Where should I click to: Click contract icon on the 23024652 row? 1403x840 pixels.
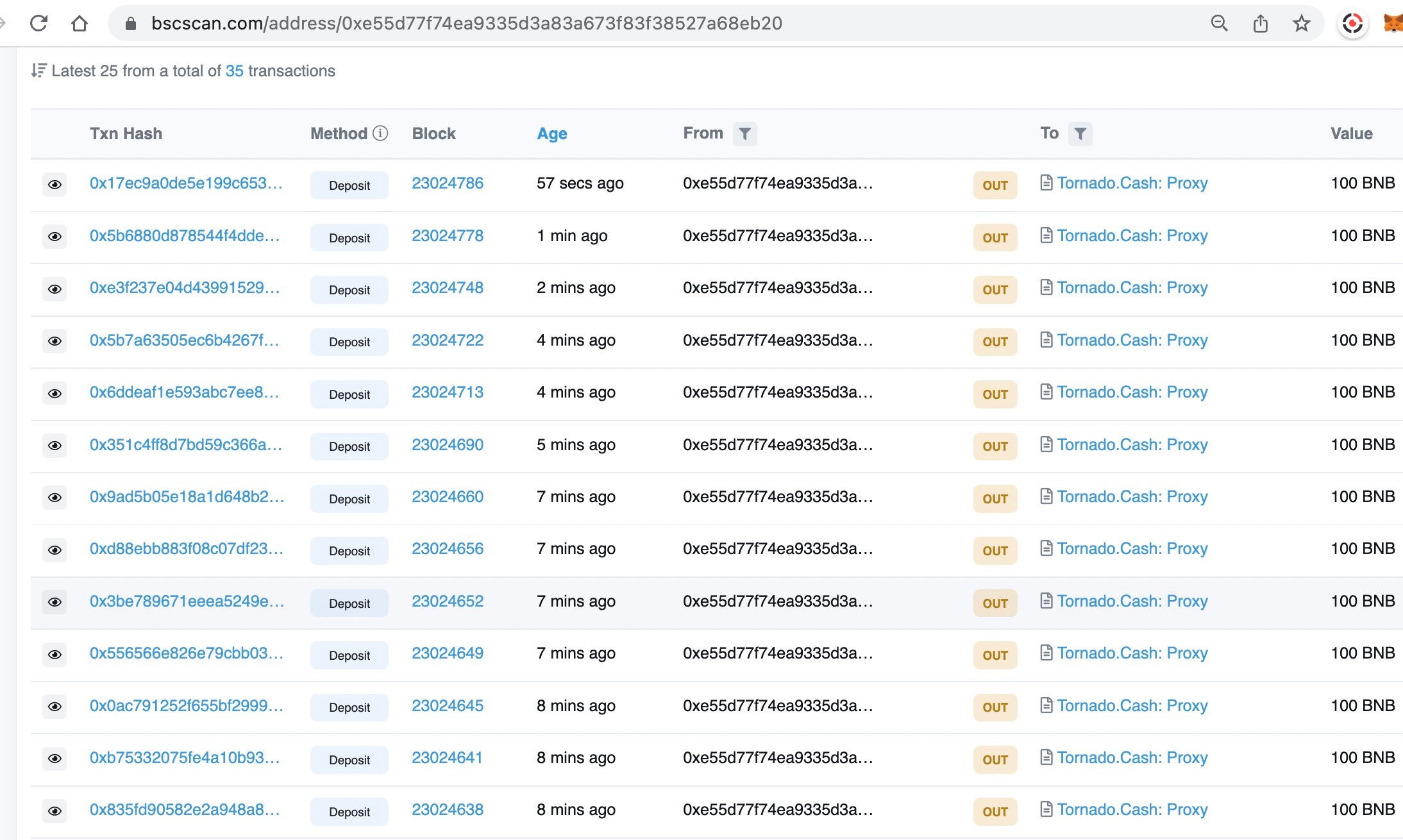pos(1046,601)
